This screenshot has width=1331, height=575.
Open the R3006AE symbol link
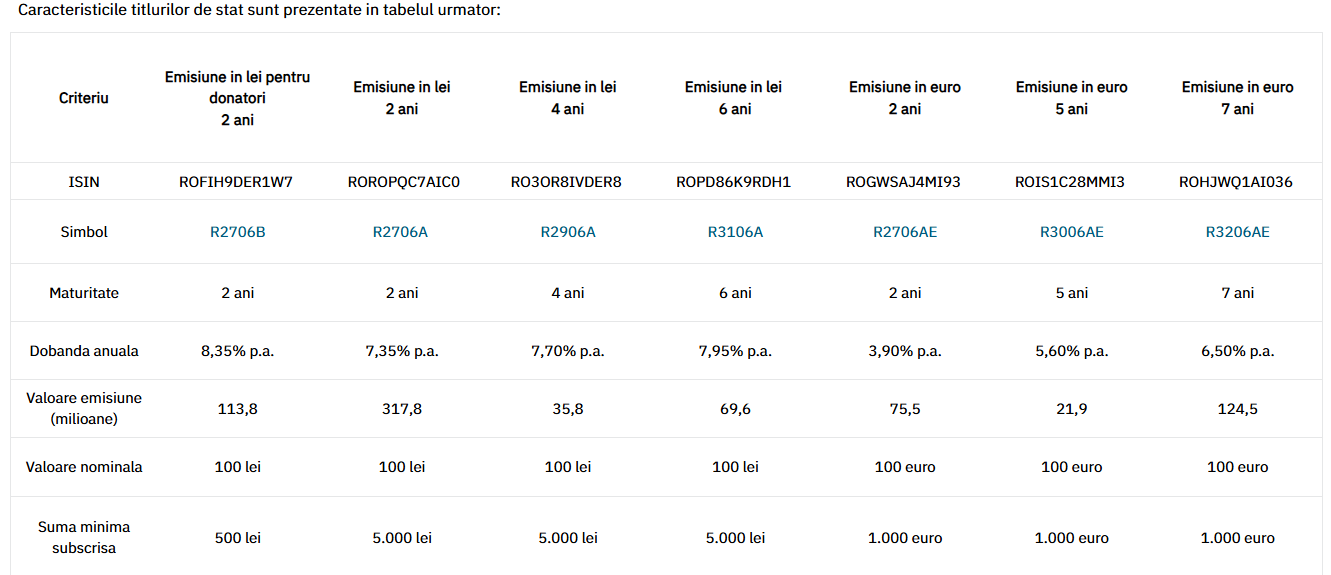click(x=1072, y=232)
